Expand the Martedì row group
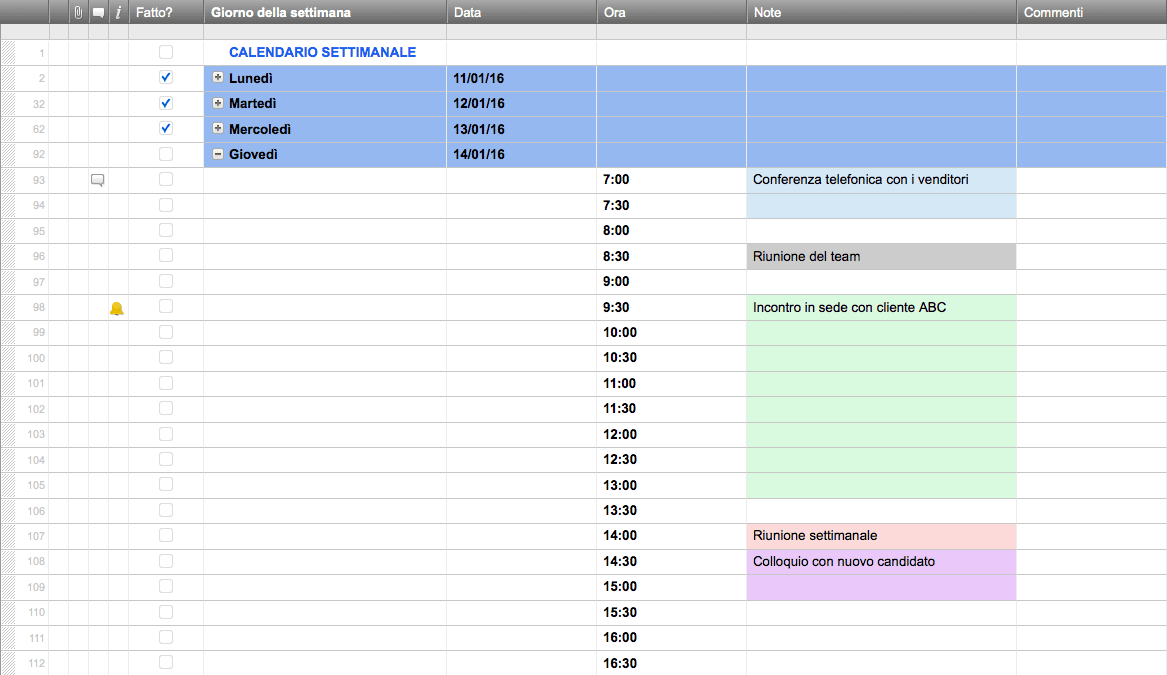Viewport: 1167px width, 675px height. click(x=218, y=103)
